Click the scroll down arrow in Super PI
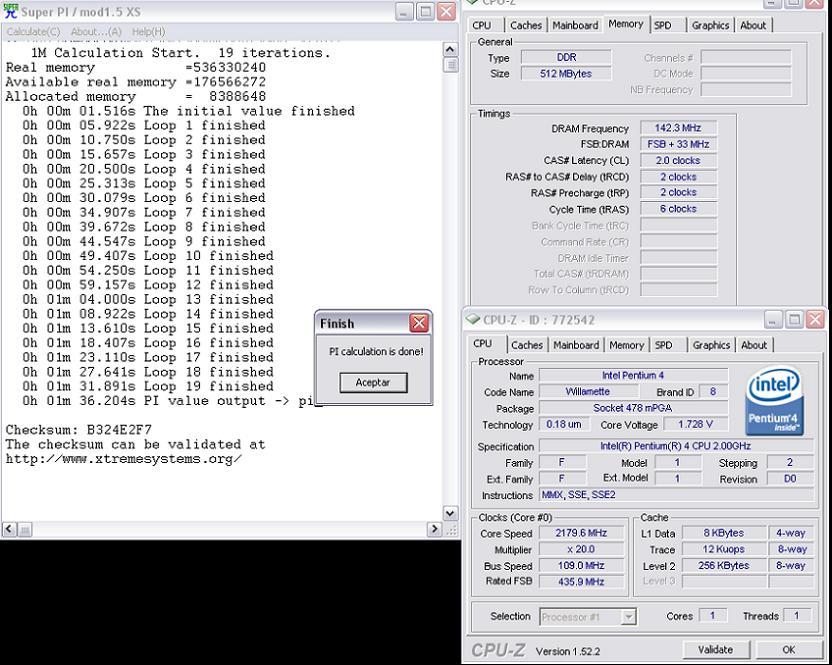 (450, 513)
